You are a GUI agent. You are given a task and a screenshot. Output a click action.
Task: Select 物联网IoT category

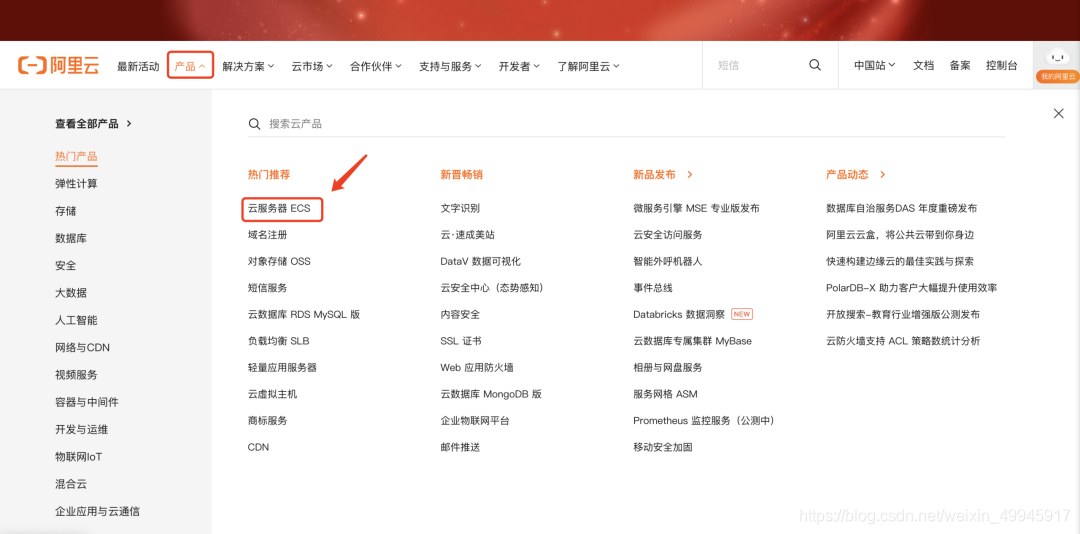[x=79, y=457]
